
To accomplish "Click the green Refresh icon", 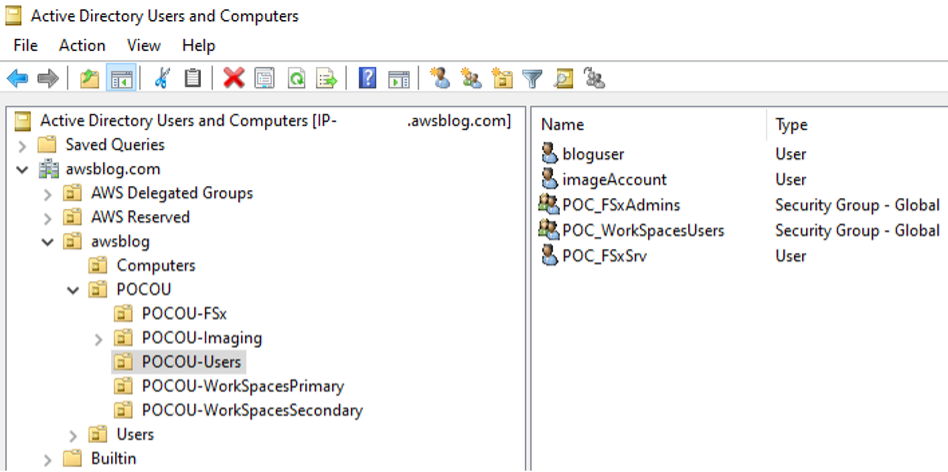I will 296,79.
